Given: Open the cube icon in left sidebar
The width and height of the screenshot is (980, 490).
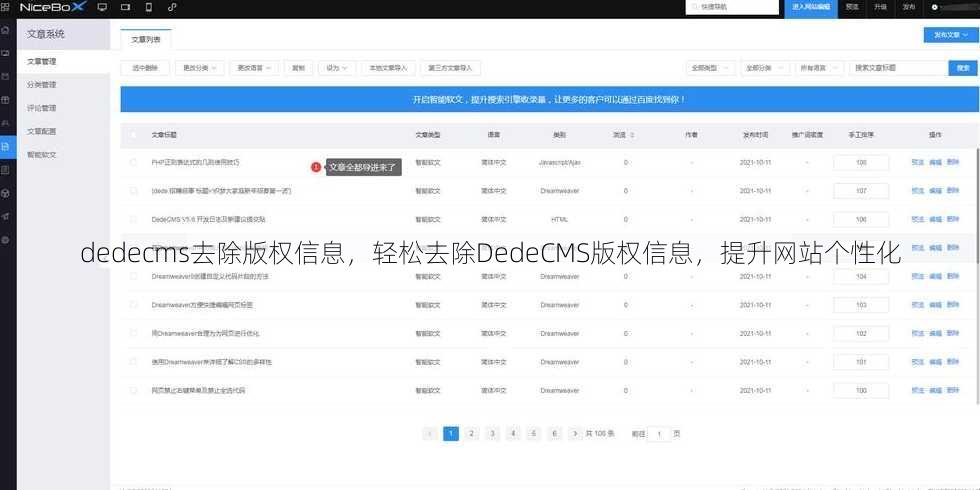Looking at the screenshot, I should [6, 193].
